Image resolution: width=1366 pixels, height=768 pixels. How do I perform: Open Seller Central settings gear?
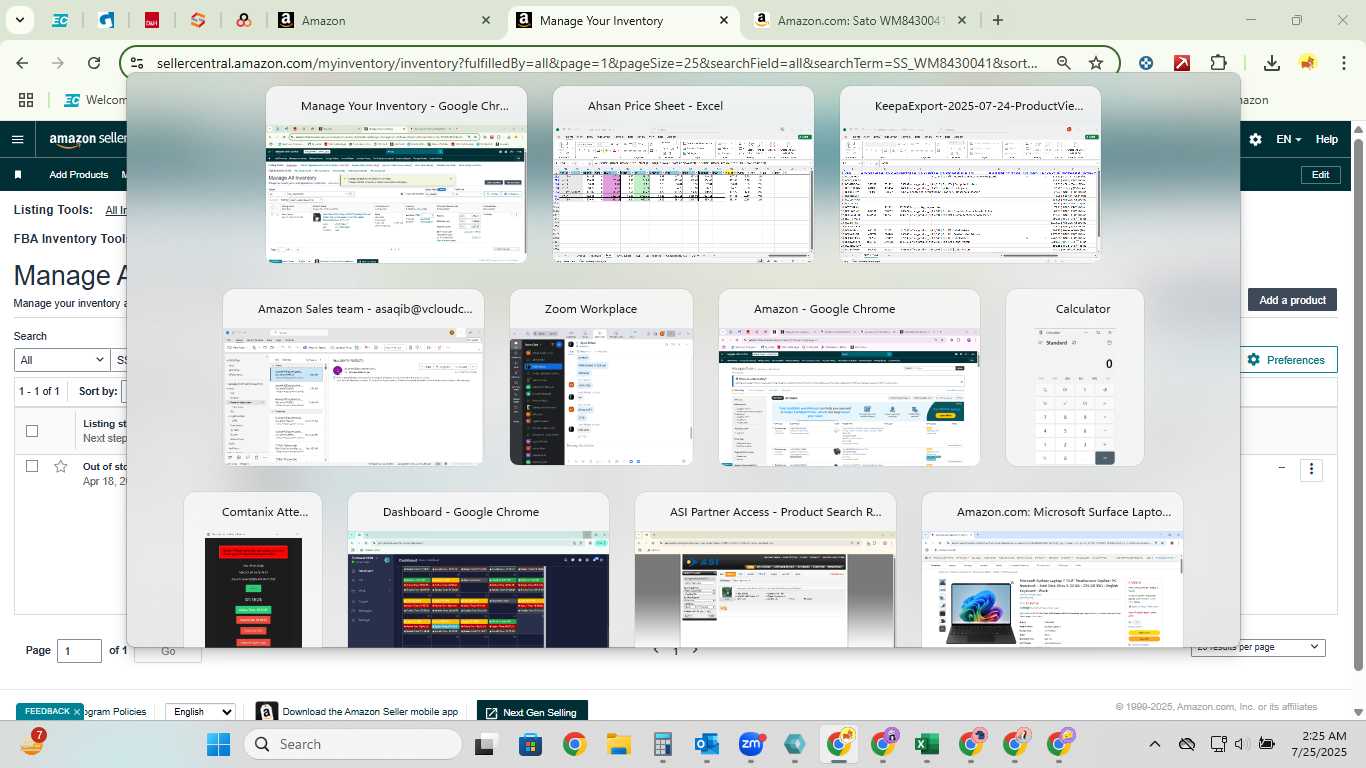1255,140
